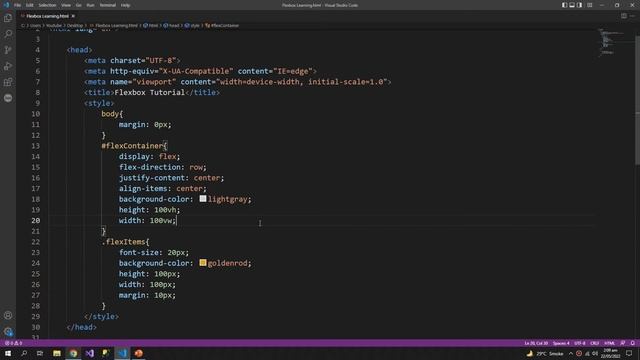Click the VS Code taskbar icon
The image size is (640, 360).
tap(122, 353)
